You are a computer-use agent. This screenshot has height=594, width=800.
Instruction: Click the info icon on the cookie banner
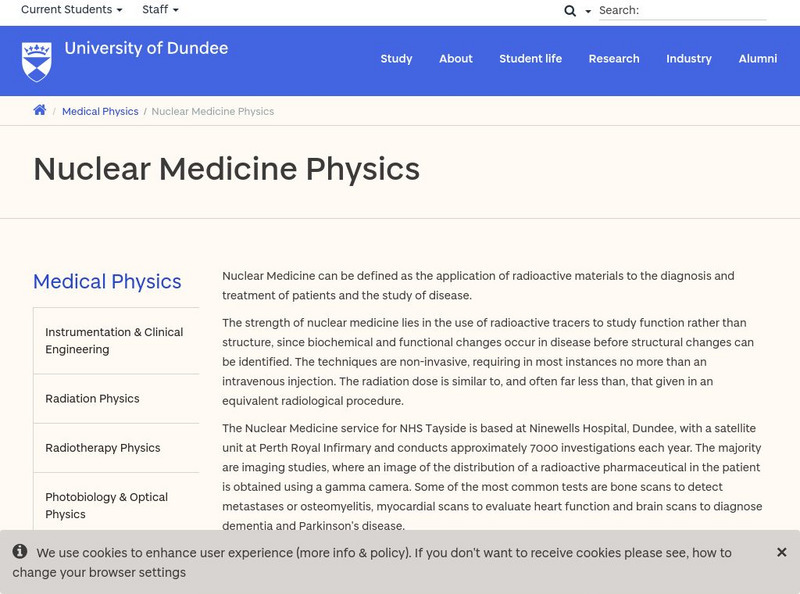click(22, 549)
